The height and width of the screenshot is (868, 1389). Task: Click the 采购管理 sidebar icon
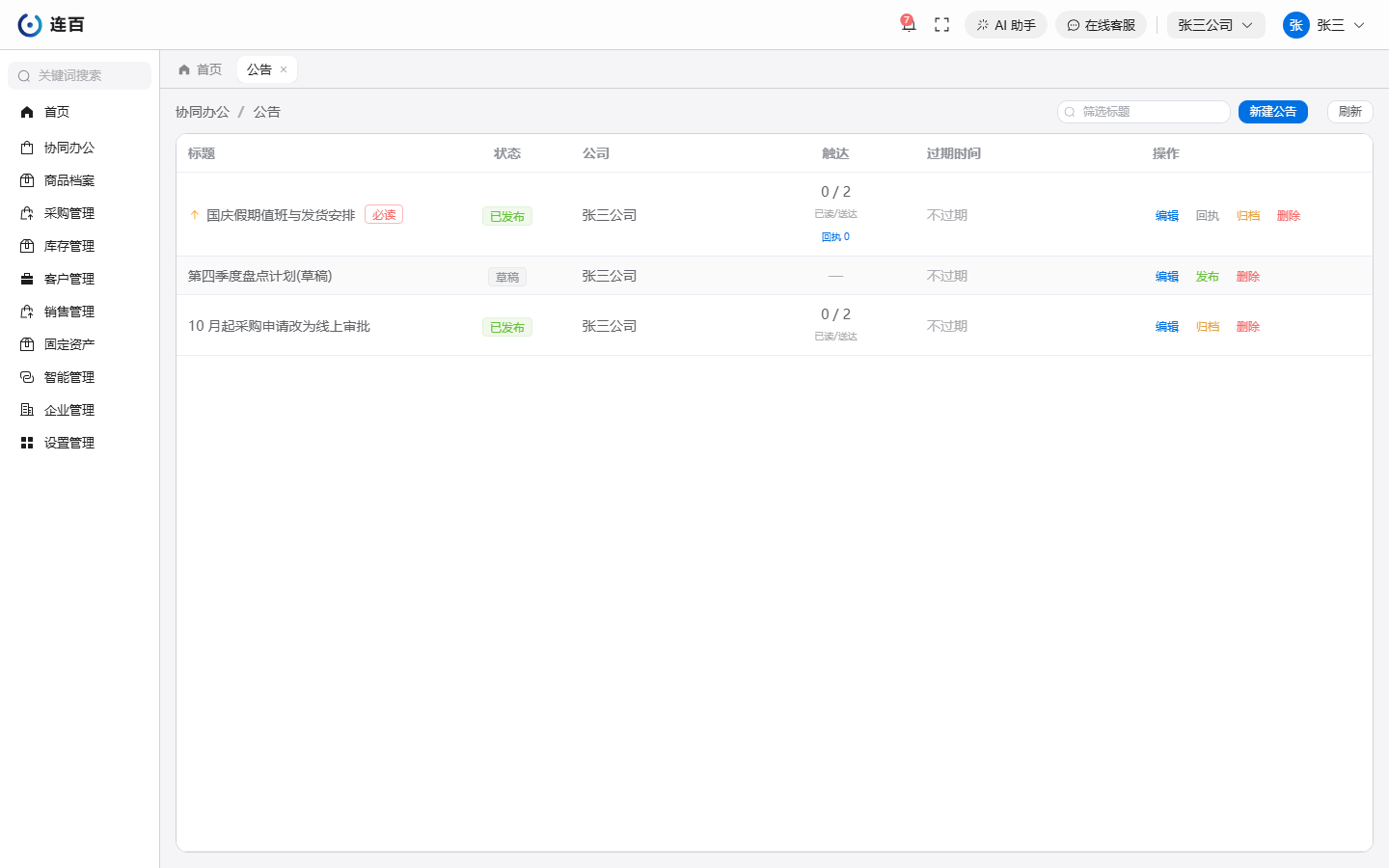coord(27,213)
